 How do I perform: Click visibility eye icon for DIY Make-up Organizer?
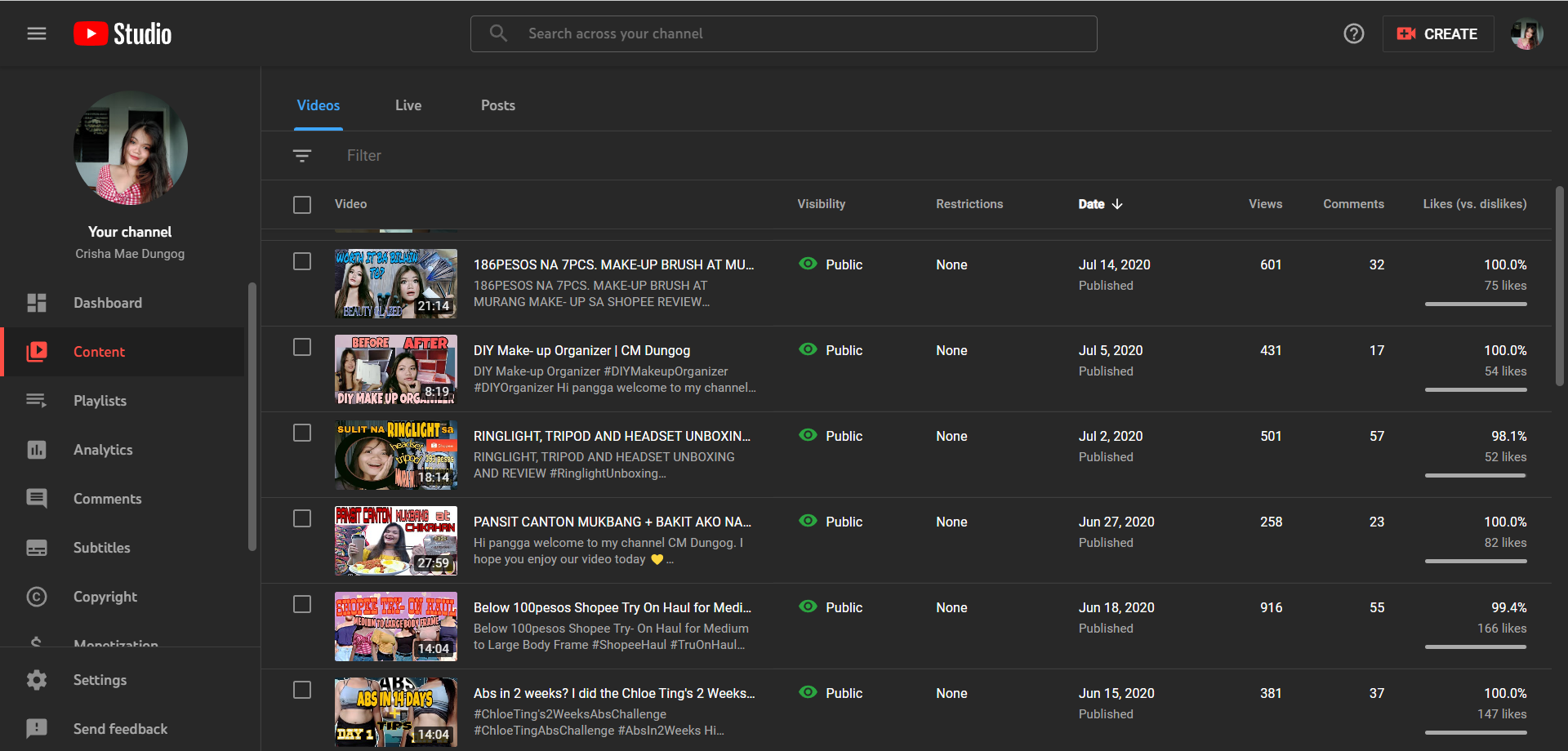[x=808, y=349]
